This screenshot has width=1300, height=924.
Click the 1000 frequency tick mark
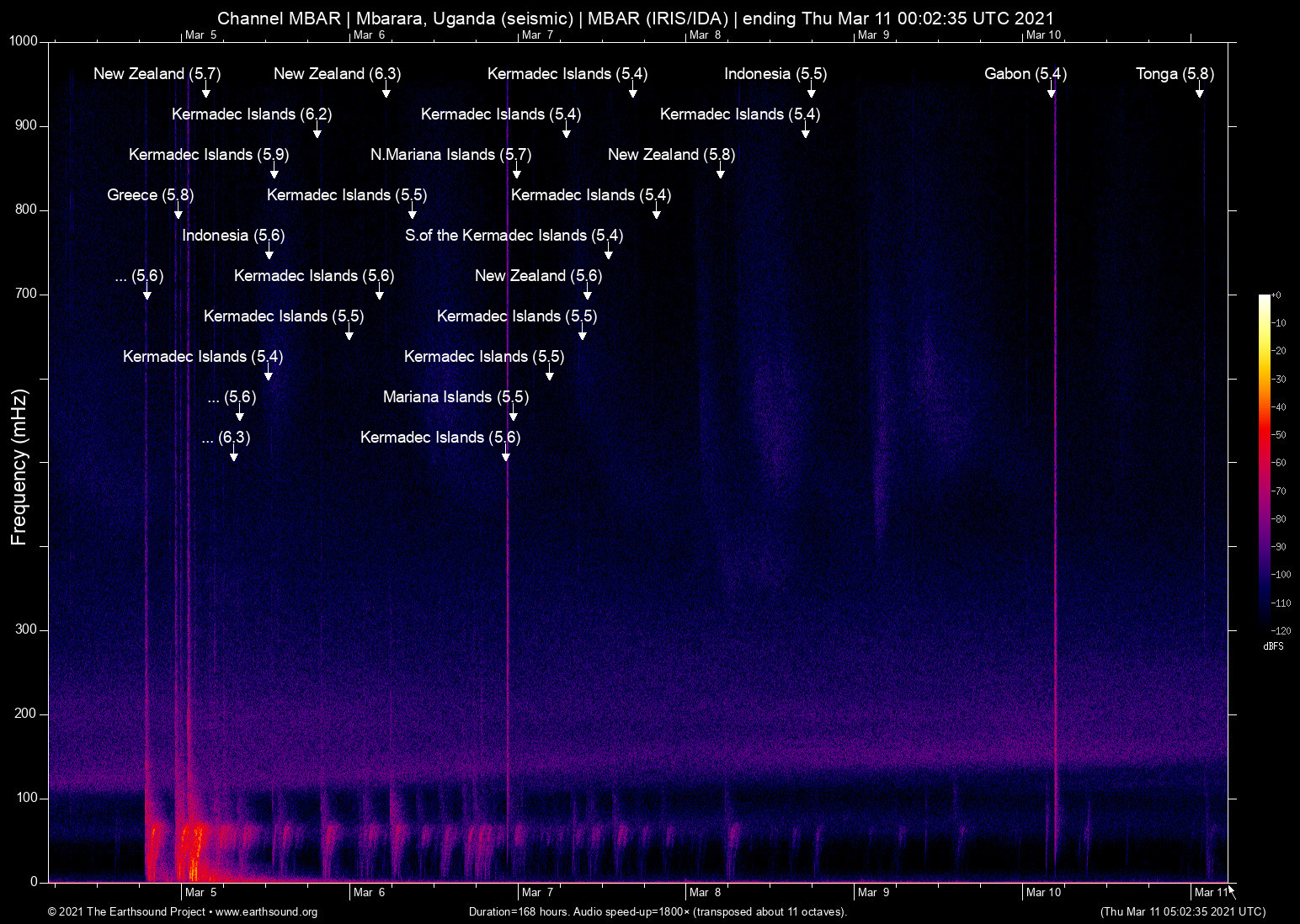click(23, 40)
